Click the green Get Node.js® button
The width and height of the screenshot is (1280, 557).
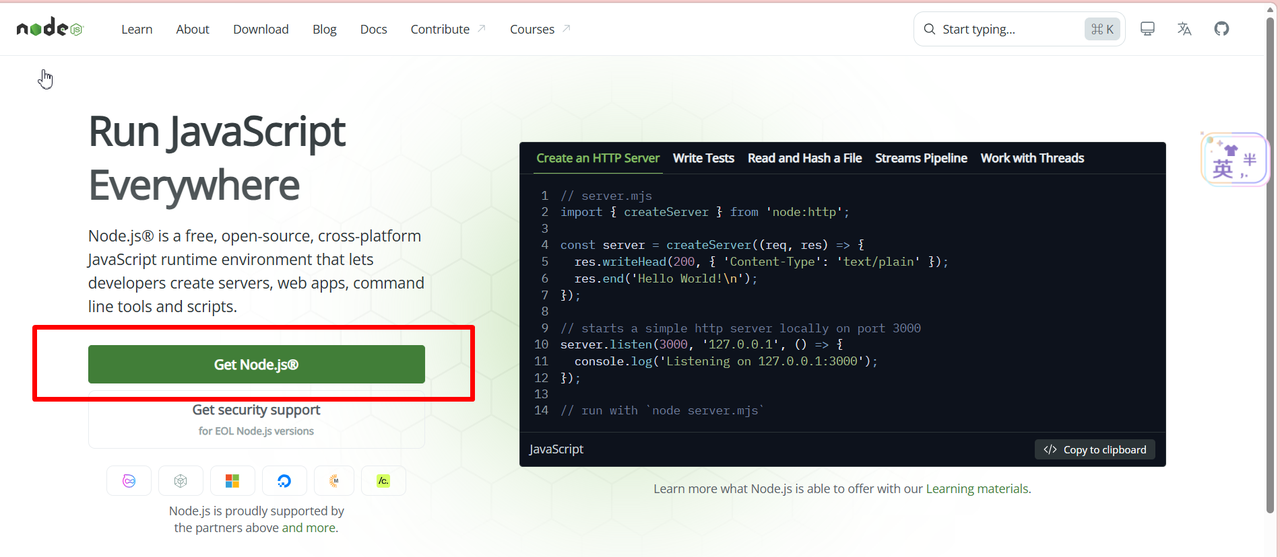(256, 364)
